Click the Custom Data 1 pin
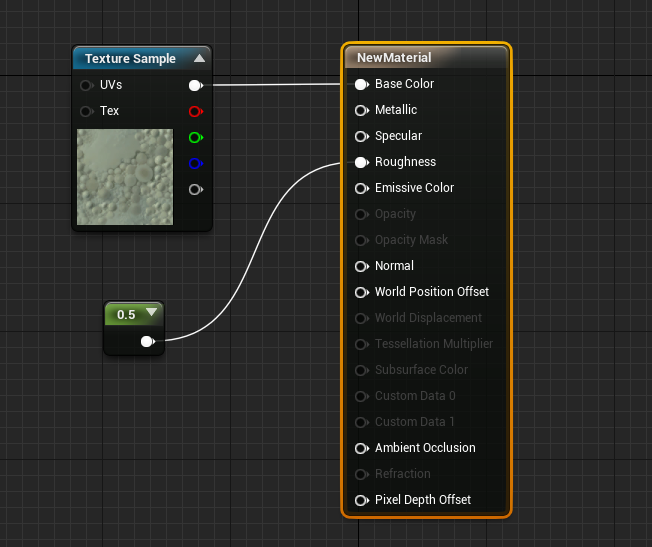Viewport: 652px width, 547px height. 362,422
